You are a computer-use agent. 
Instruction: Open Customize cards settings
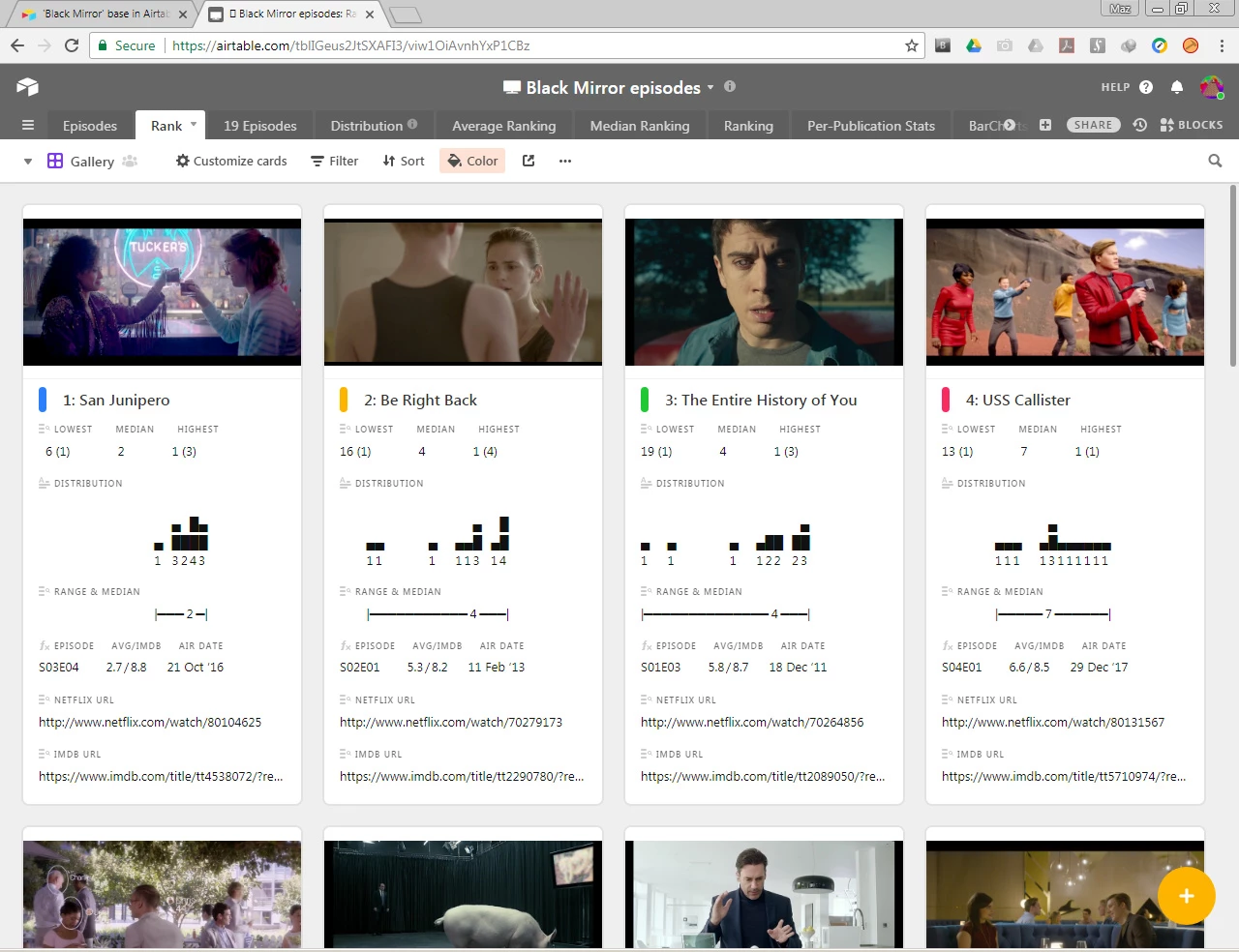pos(231,161)
